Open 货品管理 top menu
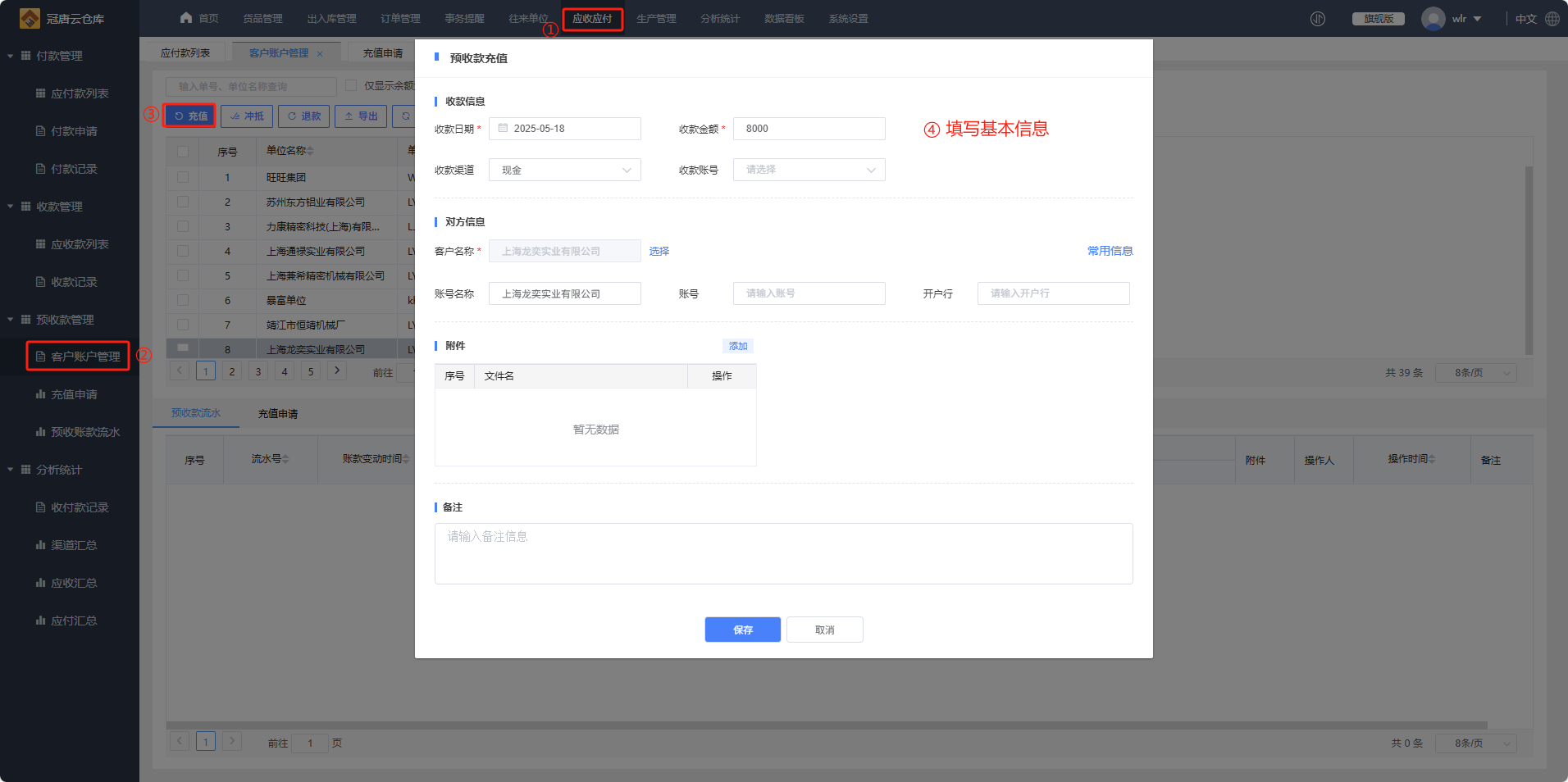This screenshot has width=1568, height=782. [262, 19]
